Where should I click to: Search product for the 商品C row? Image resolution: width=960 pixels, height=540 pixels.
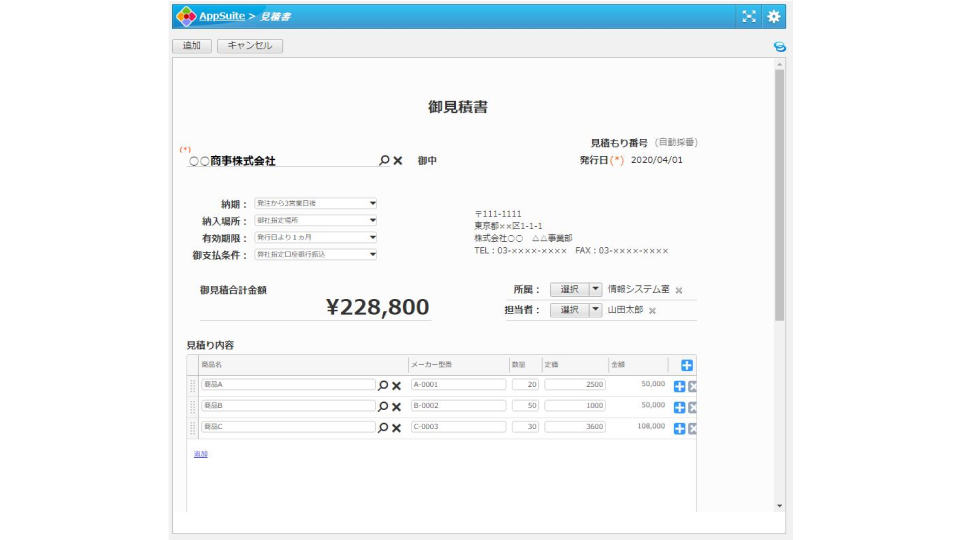[x=383, y=428]
